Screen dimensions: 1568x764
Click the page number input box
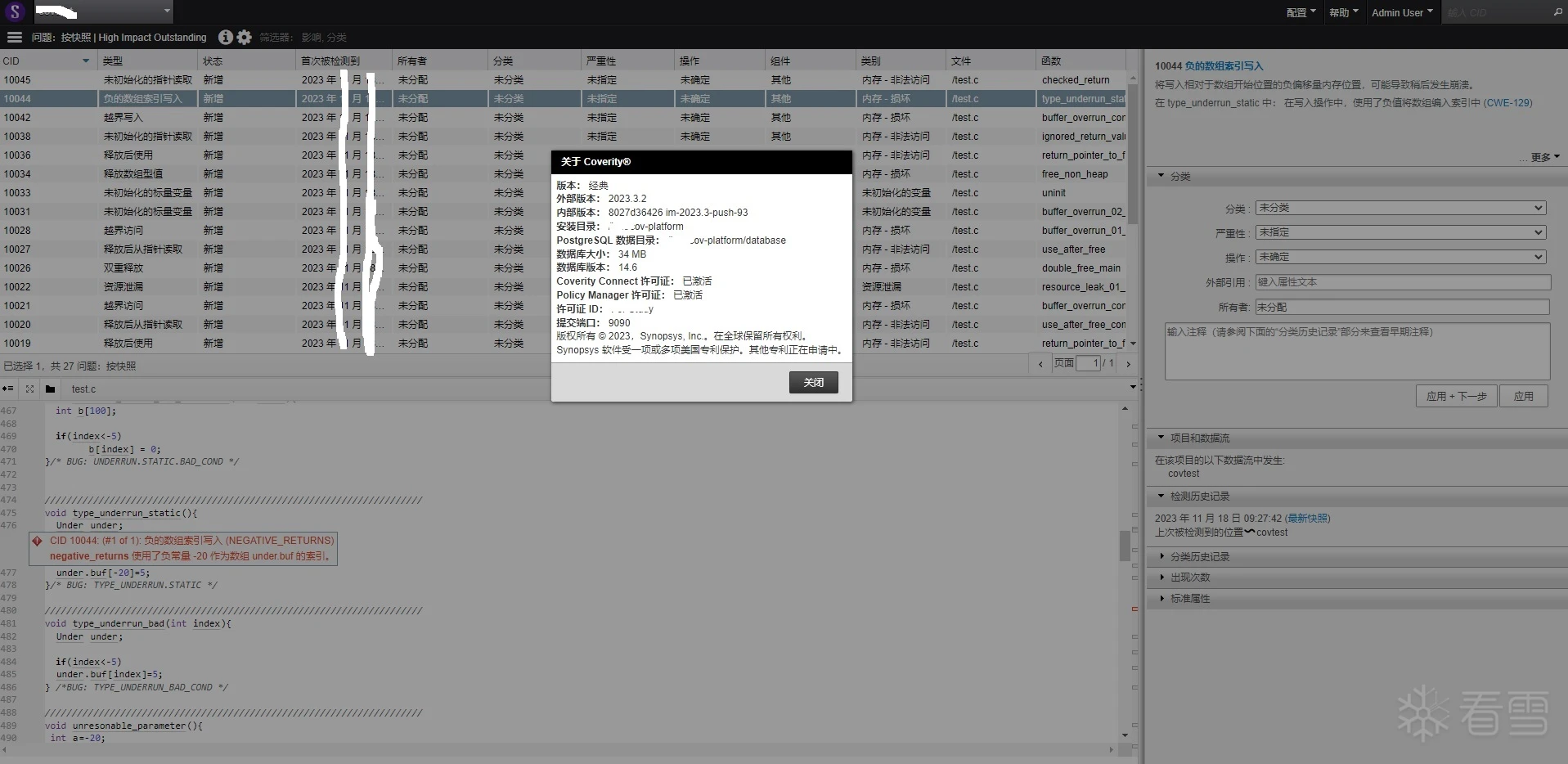click(x=1088, y=363)
